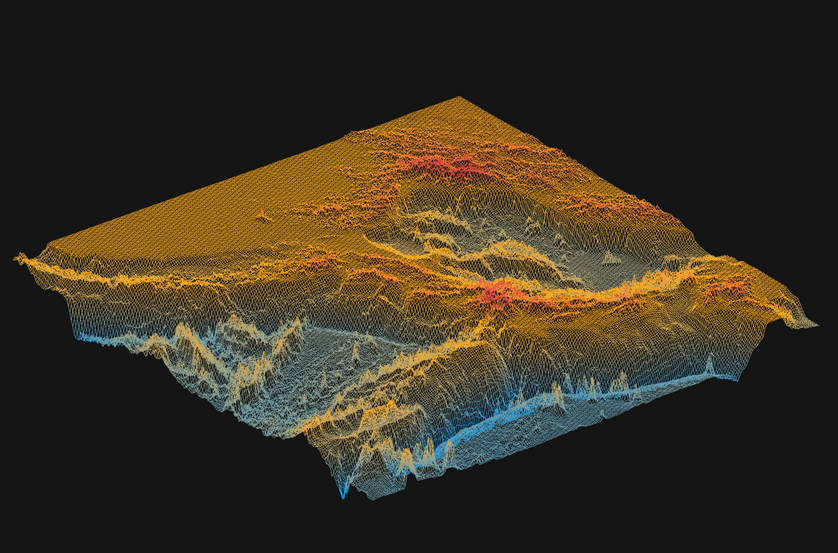This screenshot has width=838, height=553.
Task: Select the bright blue ridge on lower-right edge
Action: tap(520, 408)
